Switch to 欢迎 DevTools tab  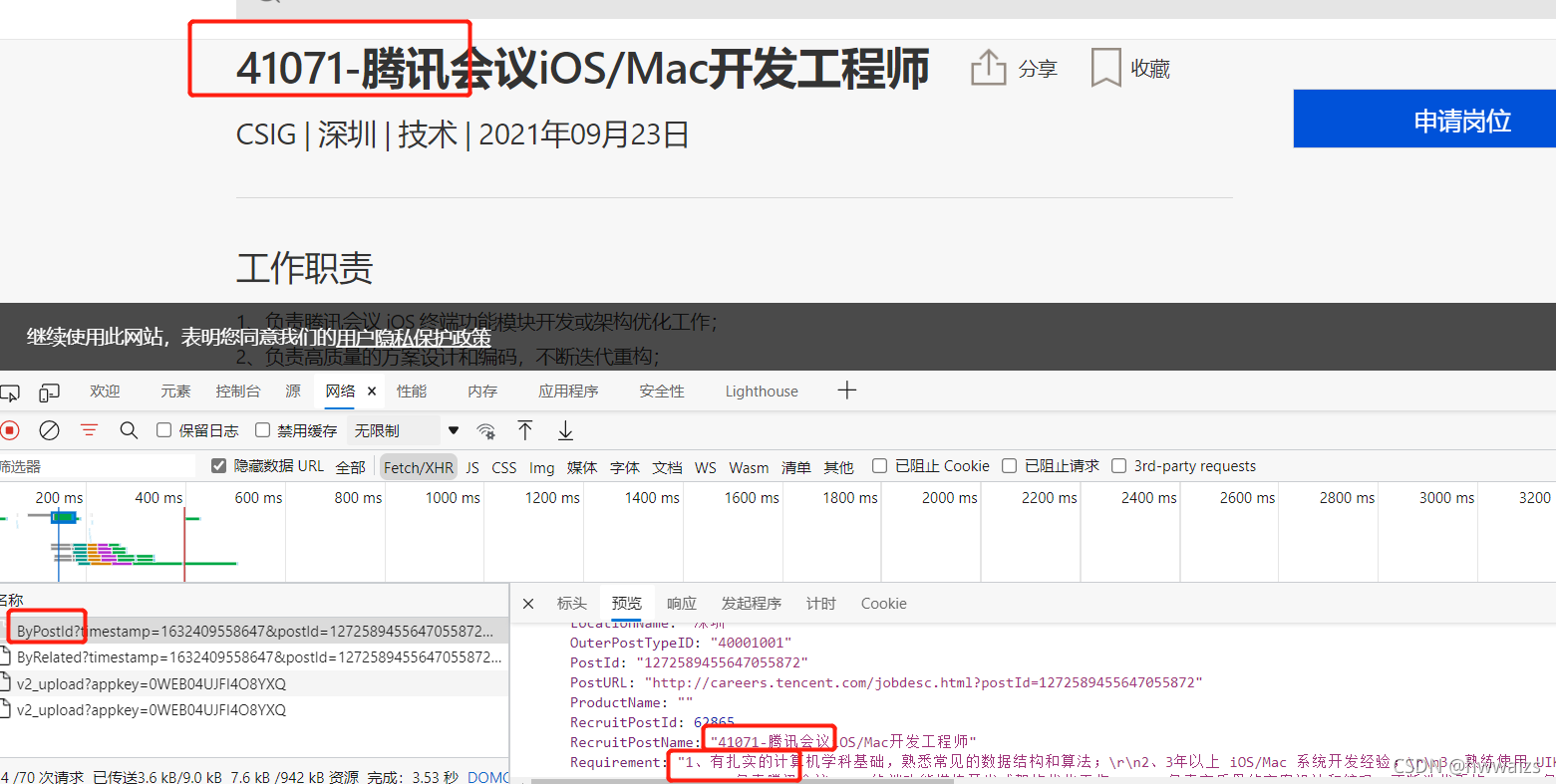point(105,392)
